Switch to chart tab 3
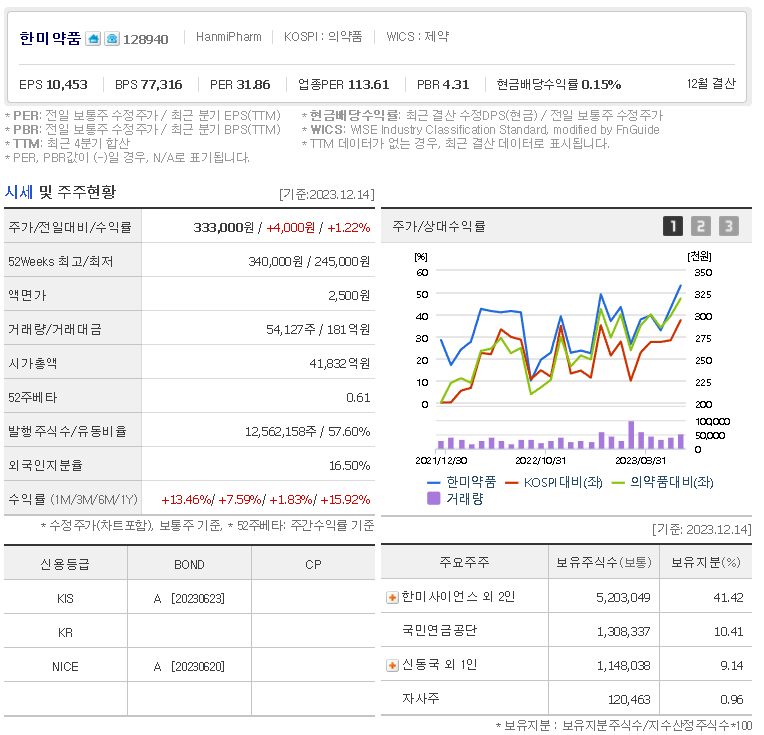This screenshot has width=764, height=735. tap(729, 226)
